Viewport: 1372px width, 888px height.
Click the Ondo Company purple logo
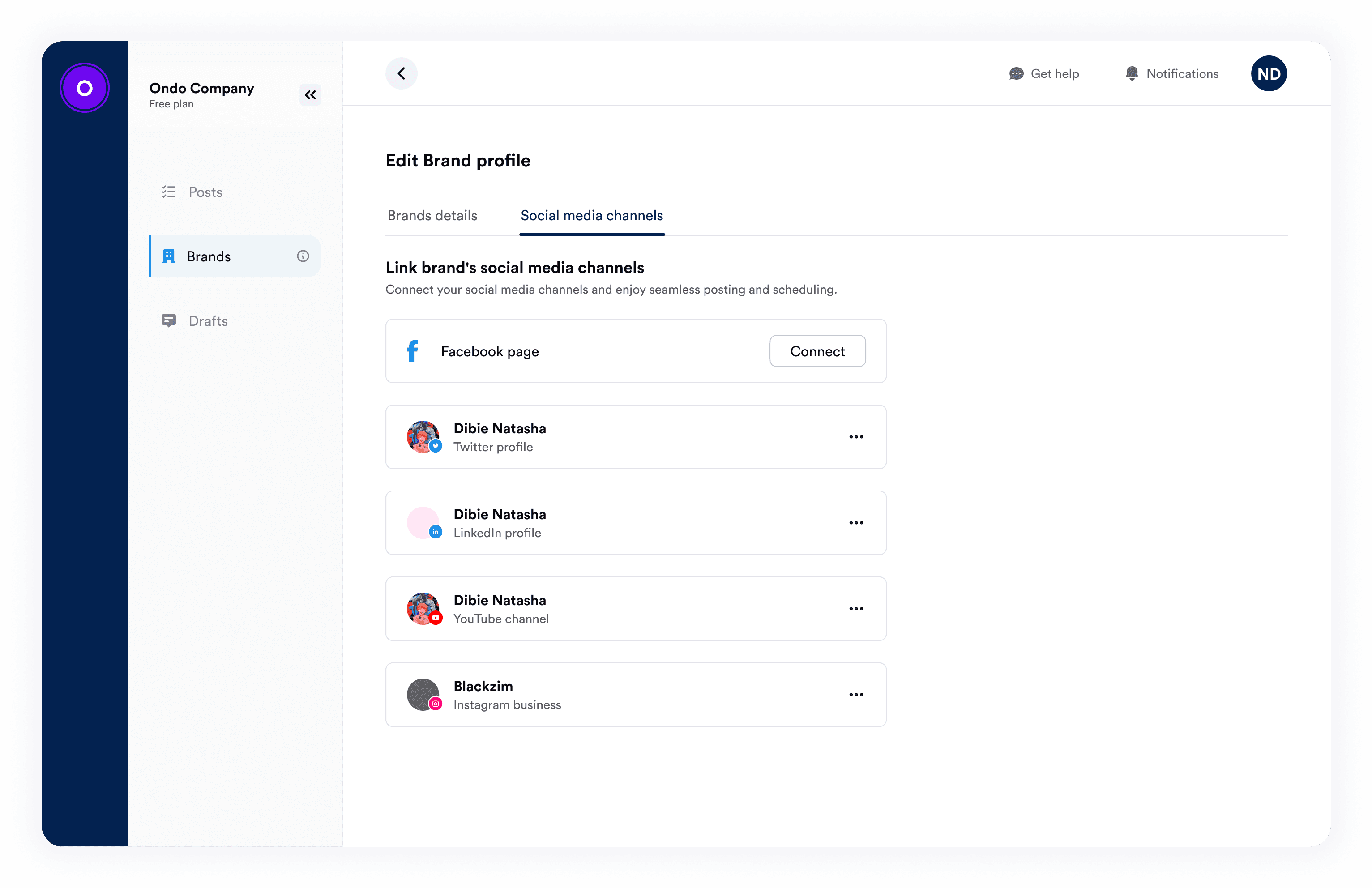point(85,88)
